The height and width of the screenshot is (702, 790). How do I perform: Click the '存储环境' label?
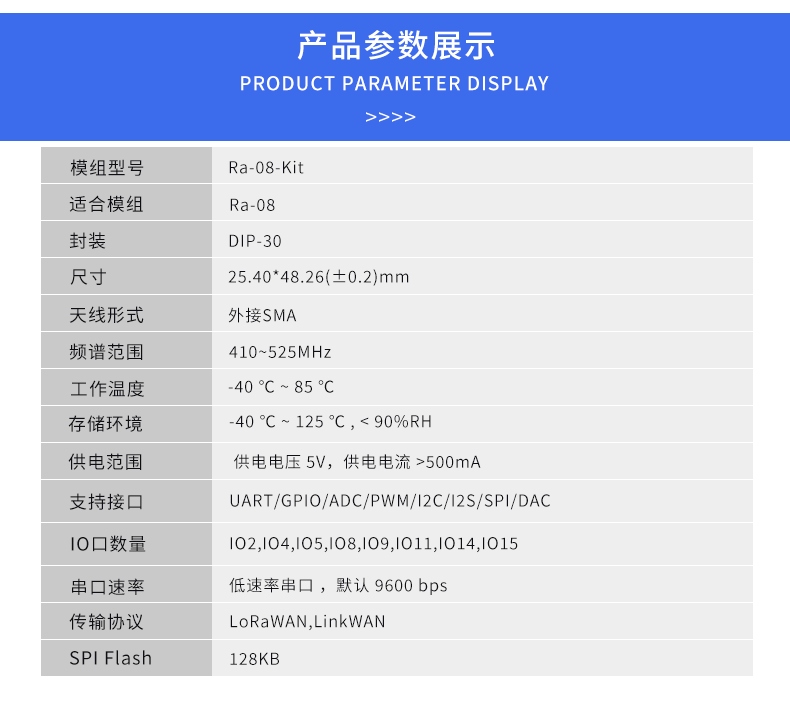pos(106,424)
